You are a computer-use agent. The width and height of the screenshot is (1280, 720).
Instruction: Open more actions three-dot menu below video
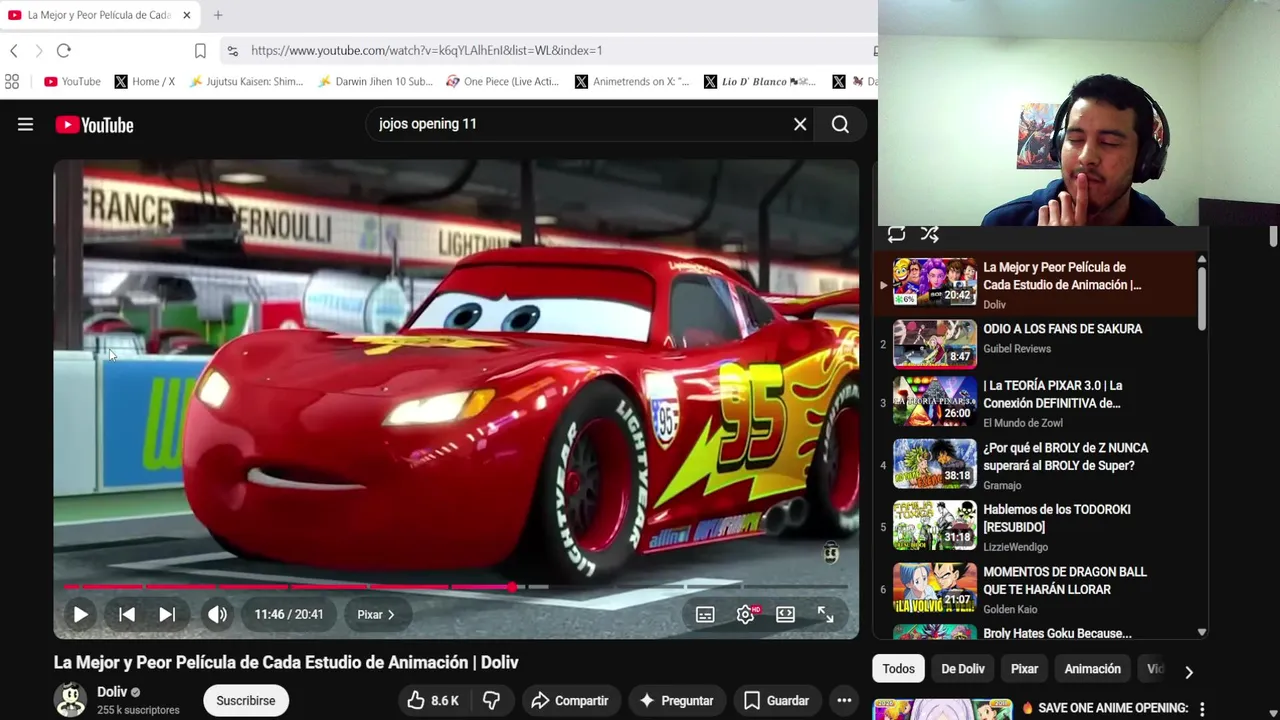[x=844, y=700]
